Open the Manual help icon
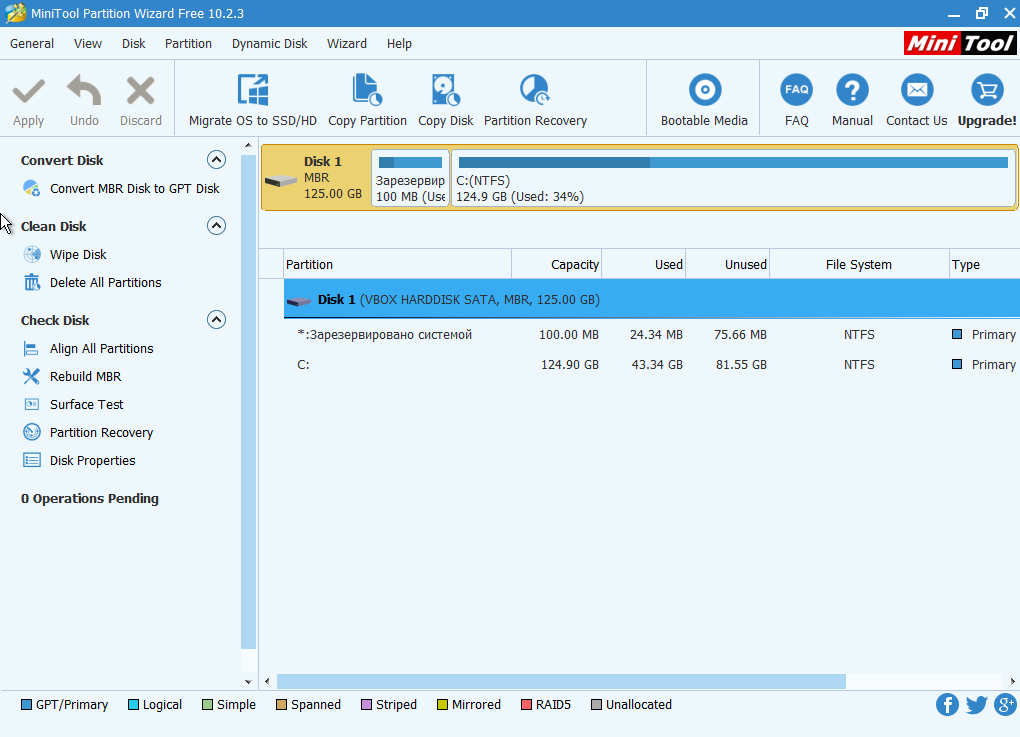 [852, 91]
